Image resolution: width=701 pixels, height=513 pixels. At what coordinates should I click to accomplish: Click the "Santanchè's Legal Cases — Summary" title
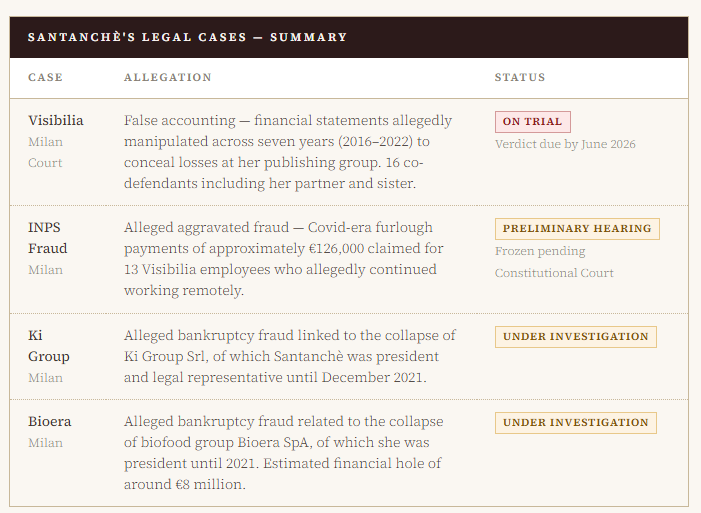(187, 37)
